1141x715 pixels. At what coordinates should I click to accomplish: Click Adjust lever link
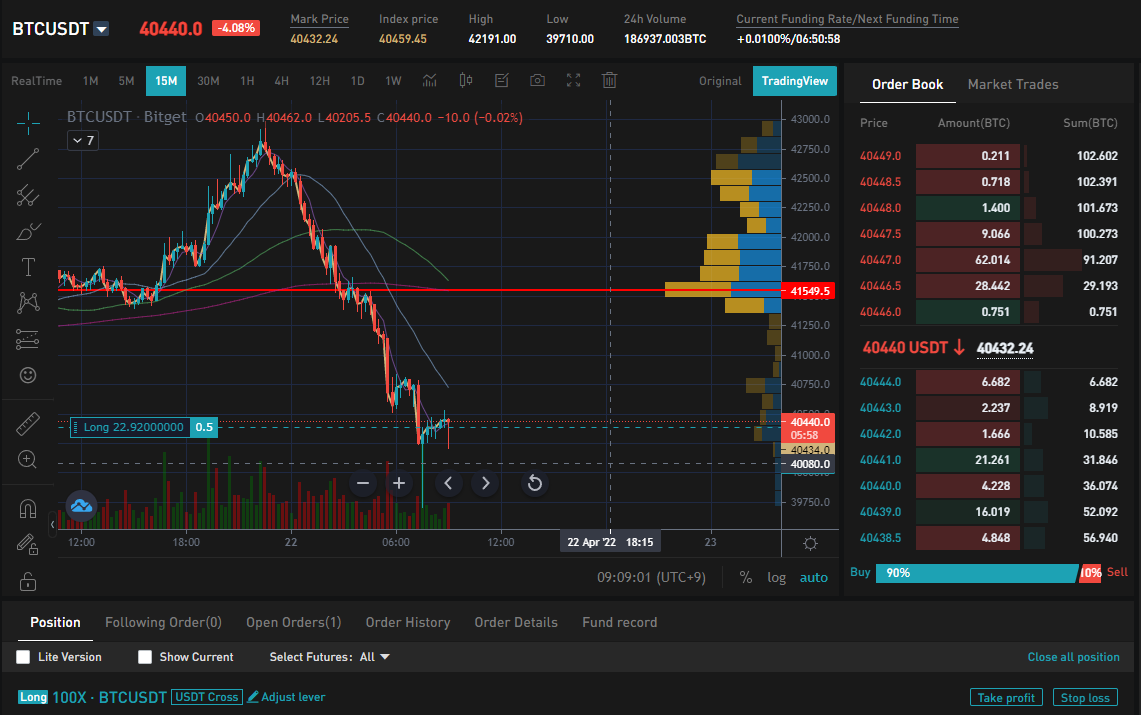[286, 697]
